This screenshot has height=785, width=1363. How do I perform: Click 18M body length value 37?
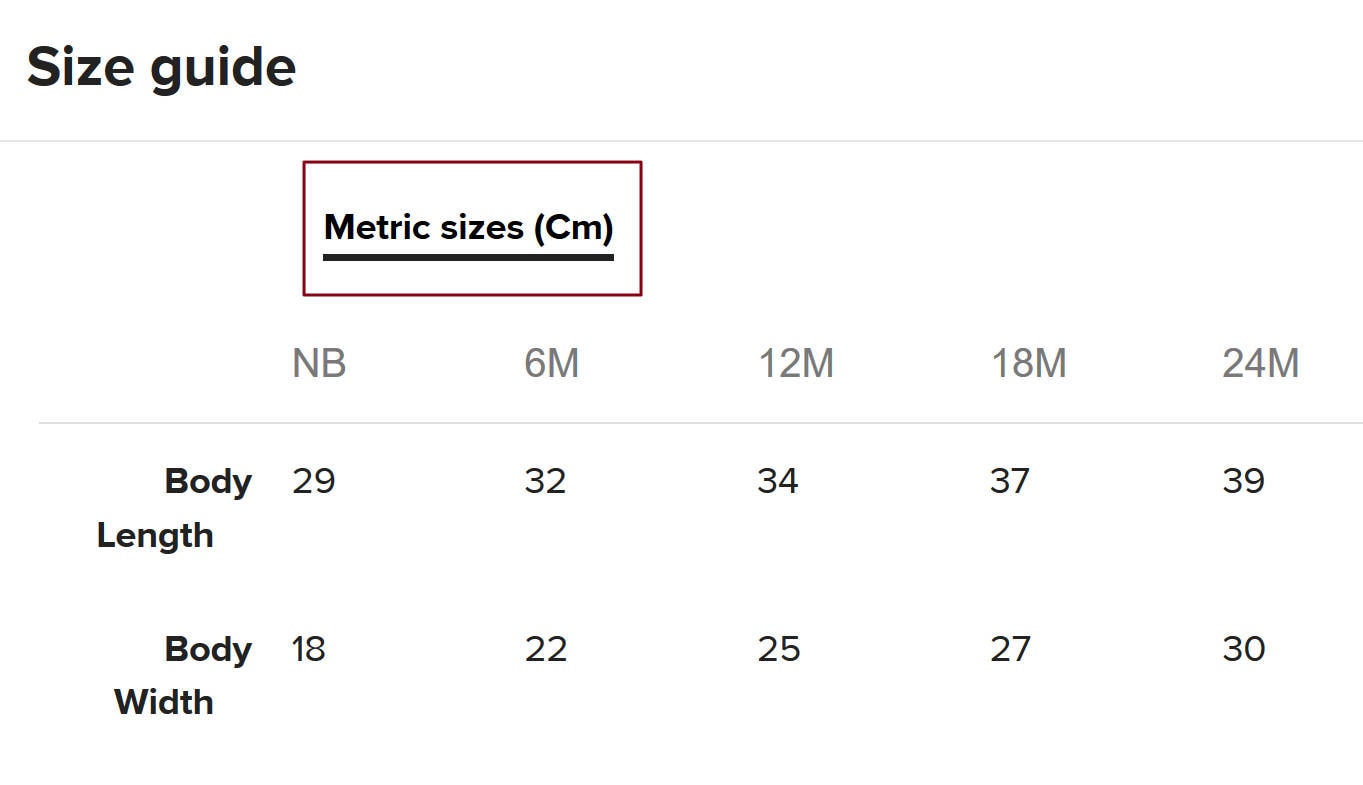point(1010,481)
